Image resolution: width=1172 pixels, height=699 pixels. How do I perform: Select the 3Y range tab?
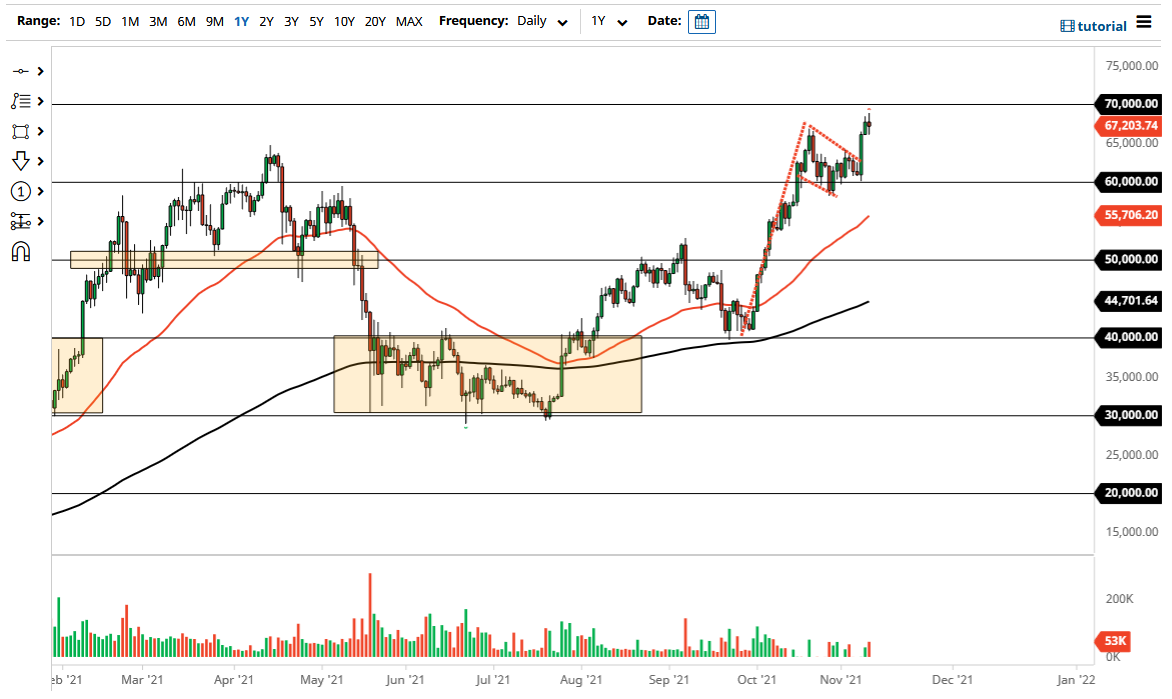point(291,21)
